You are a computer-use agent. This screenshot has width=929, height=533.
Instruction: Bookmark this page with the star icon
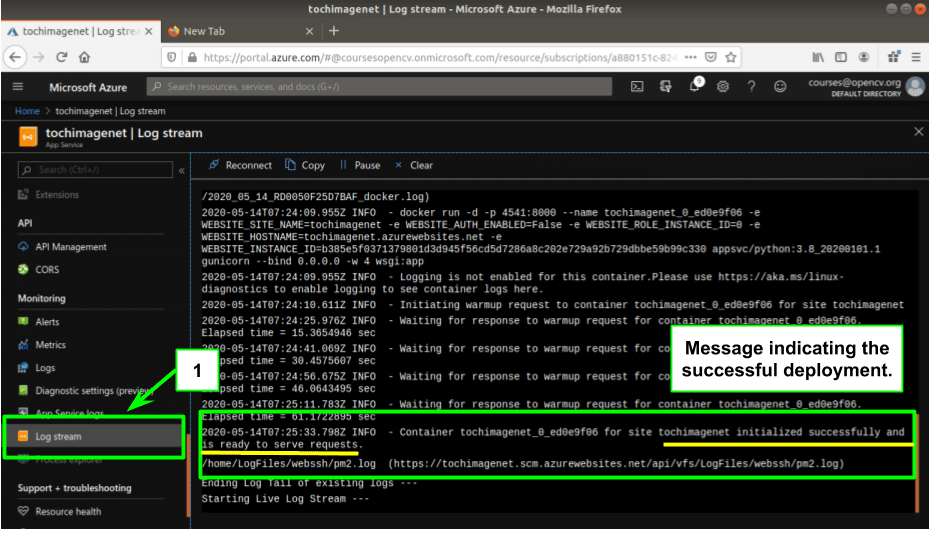tap(731, 57)
